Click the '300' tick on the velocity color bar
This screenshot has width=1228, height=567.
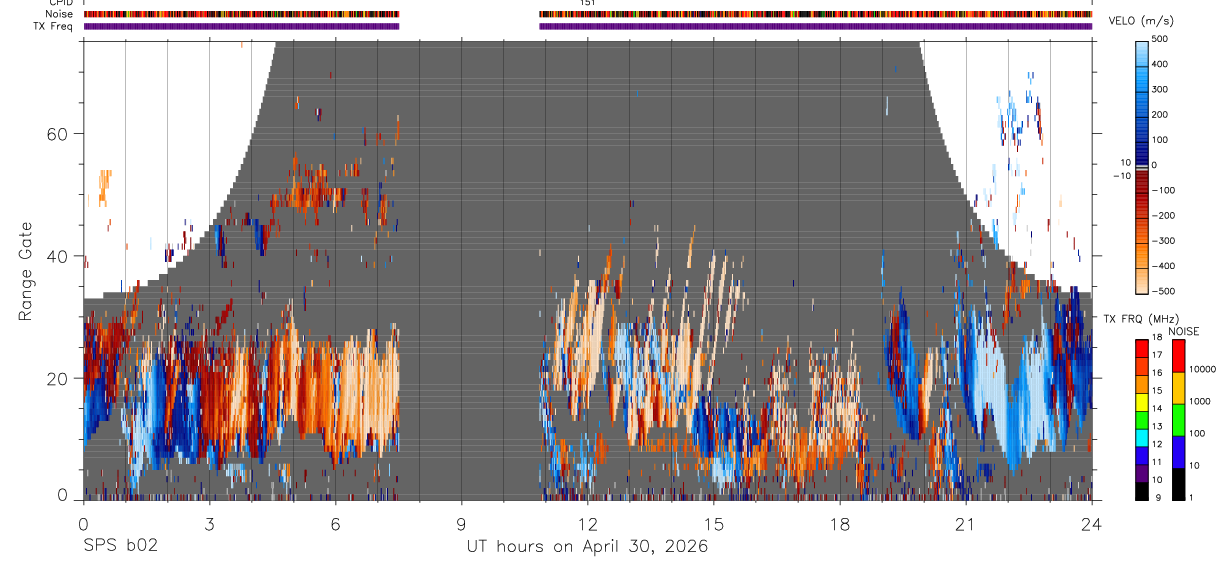pos(1162,89)
